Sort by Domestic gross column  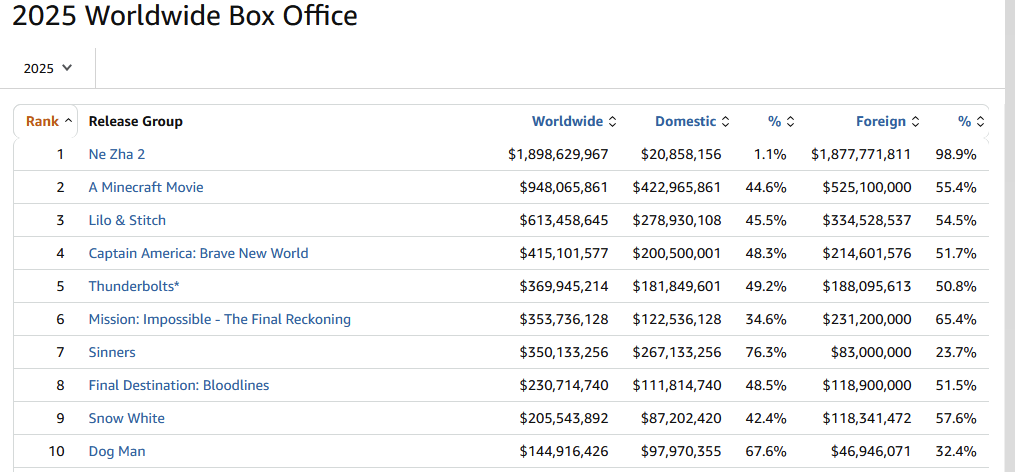pos(691,121)
